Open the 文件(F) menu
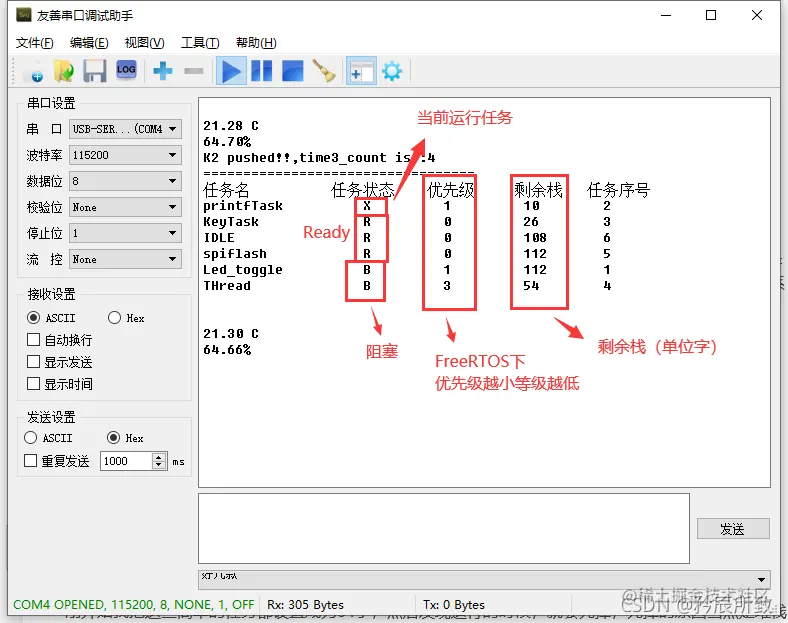The image size is (788, 623). tap(34, 43)
